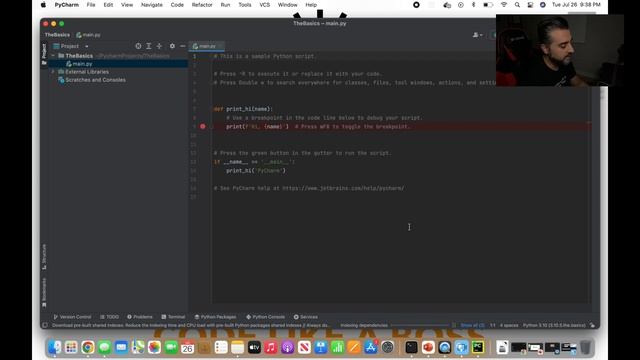Click print_hi function definition line
The height and width of the screenshot is (360, 640).
coord(243,109)
